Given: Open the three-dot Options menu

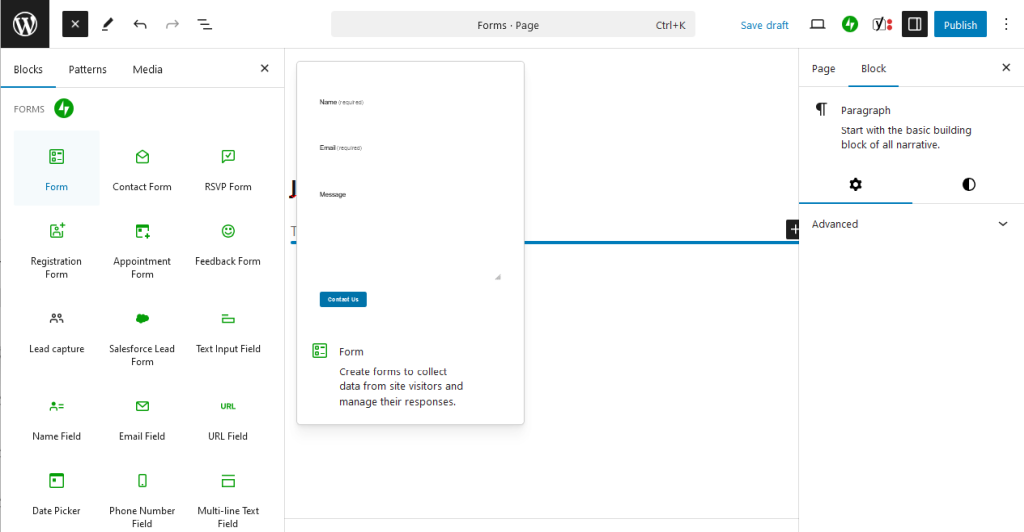Looking at the screenshot, I should coord(1006,24).
